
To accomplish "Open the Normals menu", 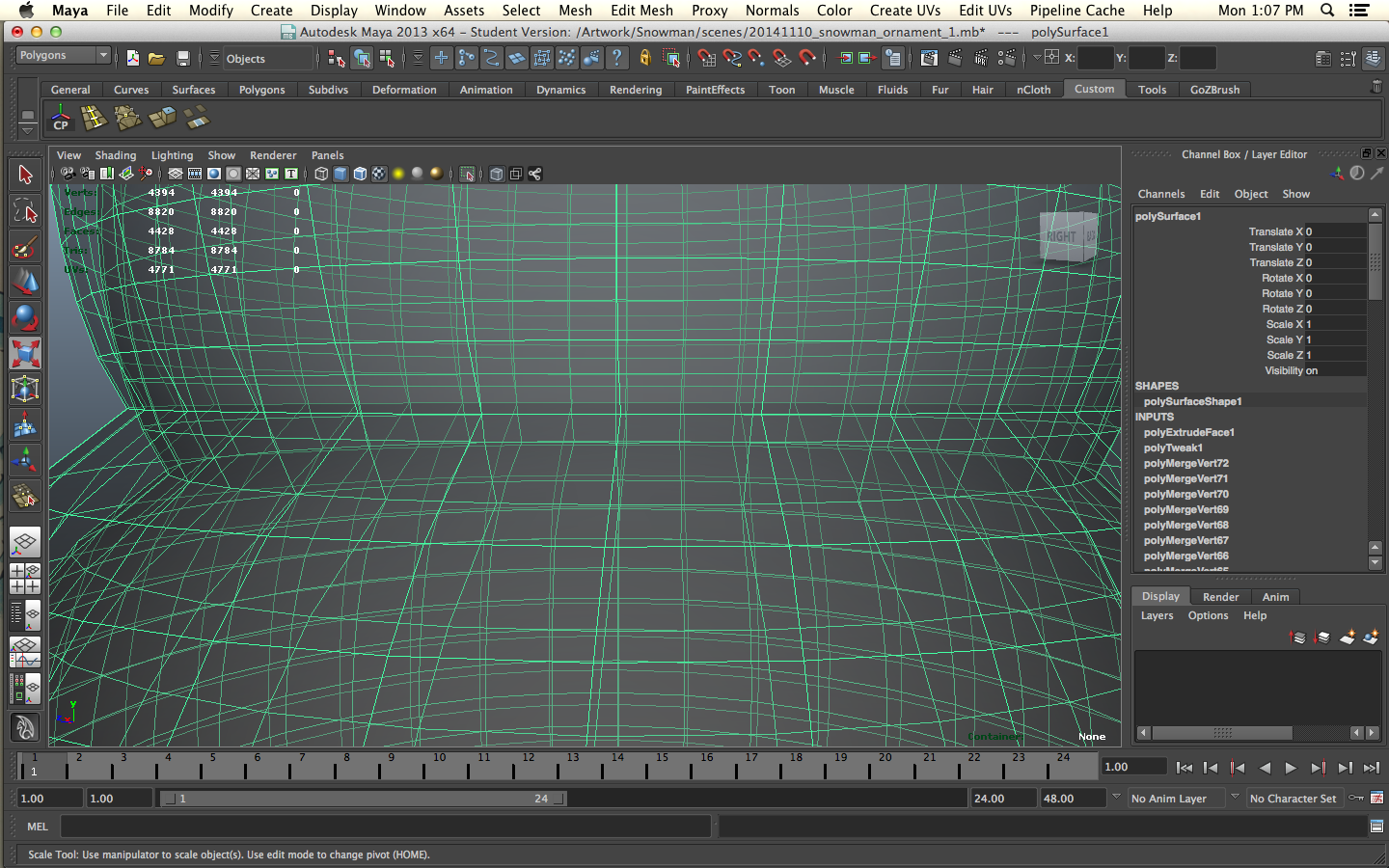I will click(772, 11).
